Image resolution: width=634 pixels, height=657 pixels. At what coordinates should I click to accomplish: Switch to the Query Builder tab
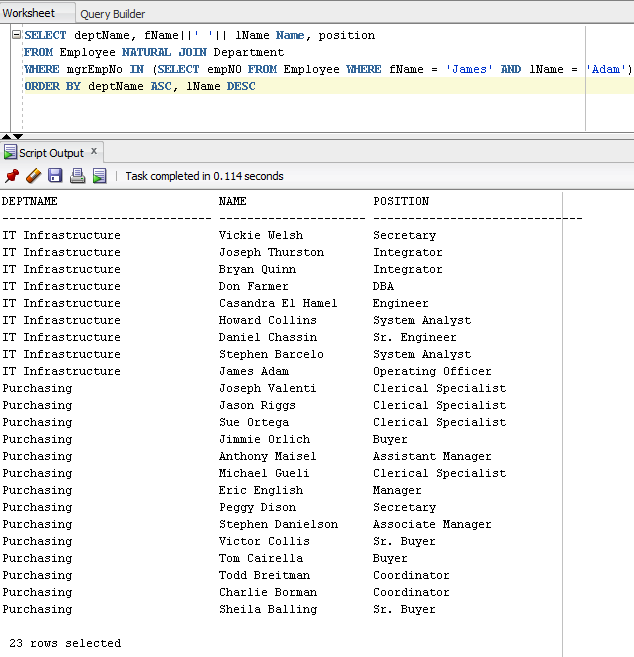[112, 14]
